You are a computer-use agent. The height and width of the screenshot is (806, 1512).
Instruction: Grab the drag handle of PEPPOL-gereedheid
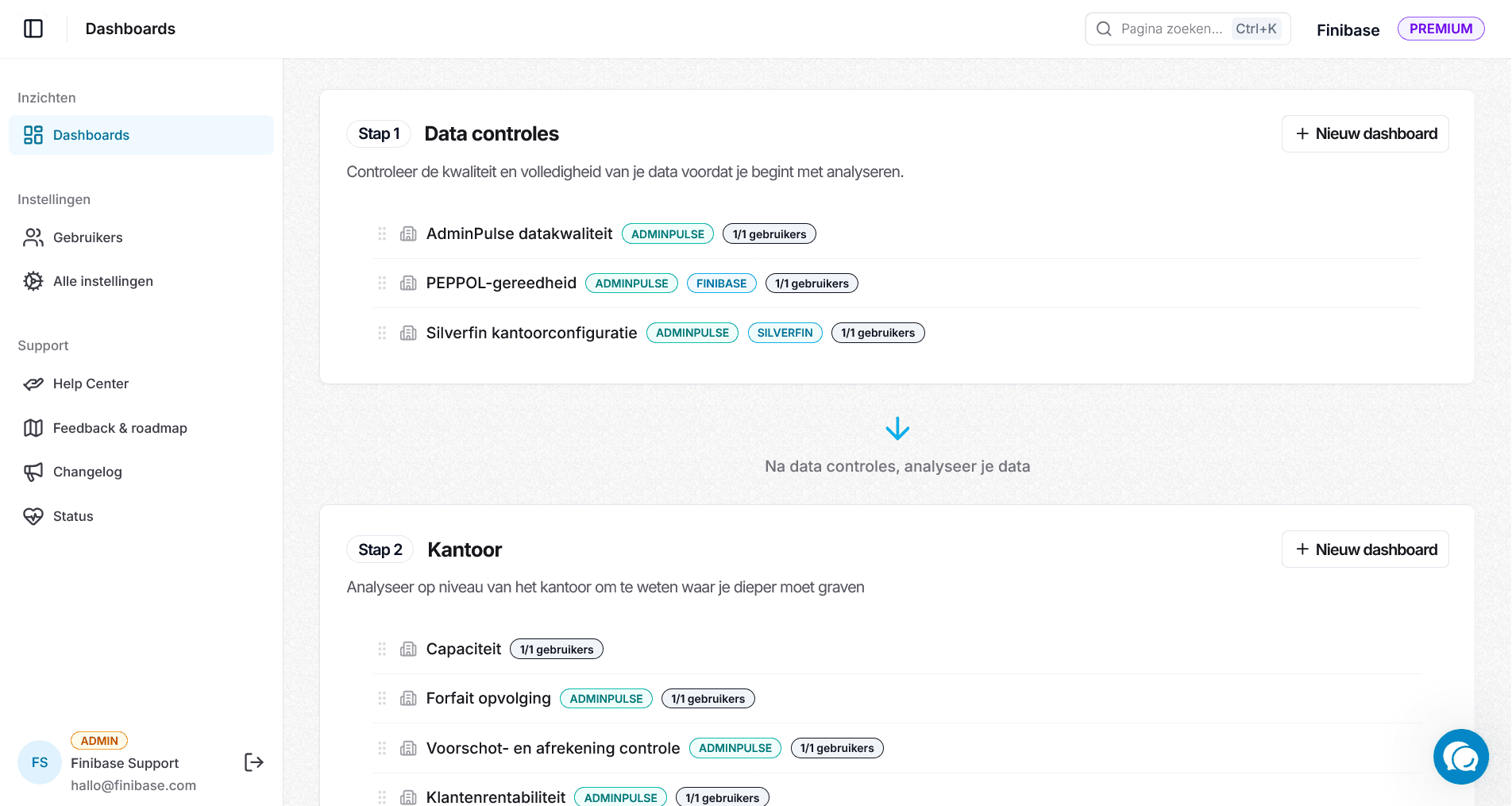(382, 283)
